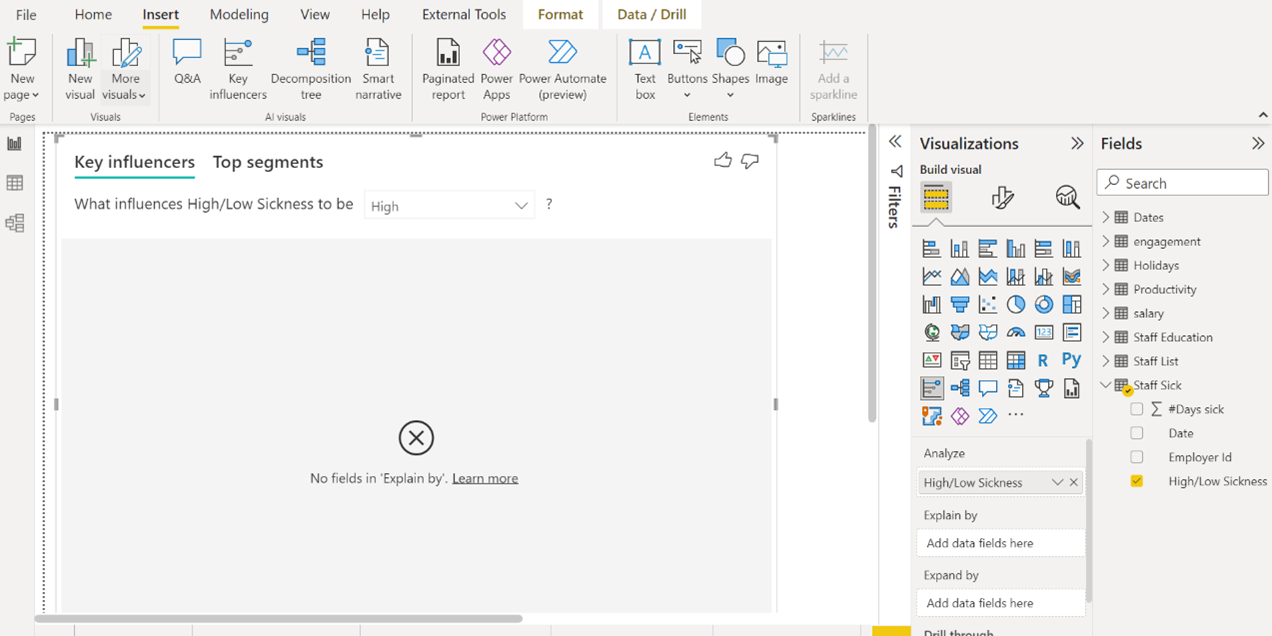Click New visual in the ribbon

pyautogui.click(x=80, y=69)
